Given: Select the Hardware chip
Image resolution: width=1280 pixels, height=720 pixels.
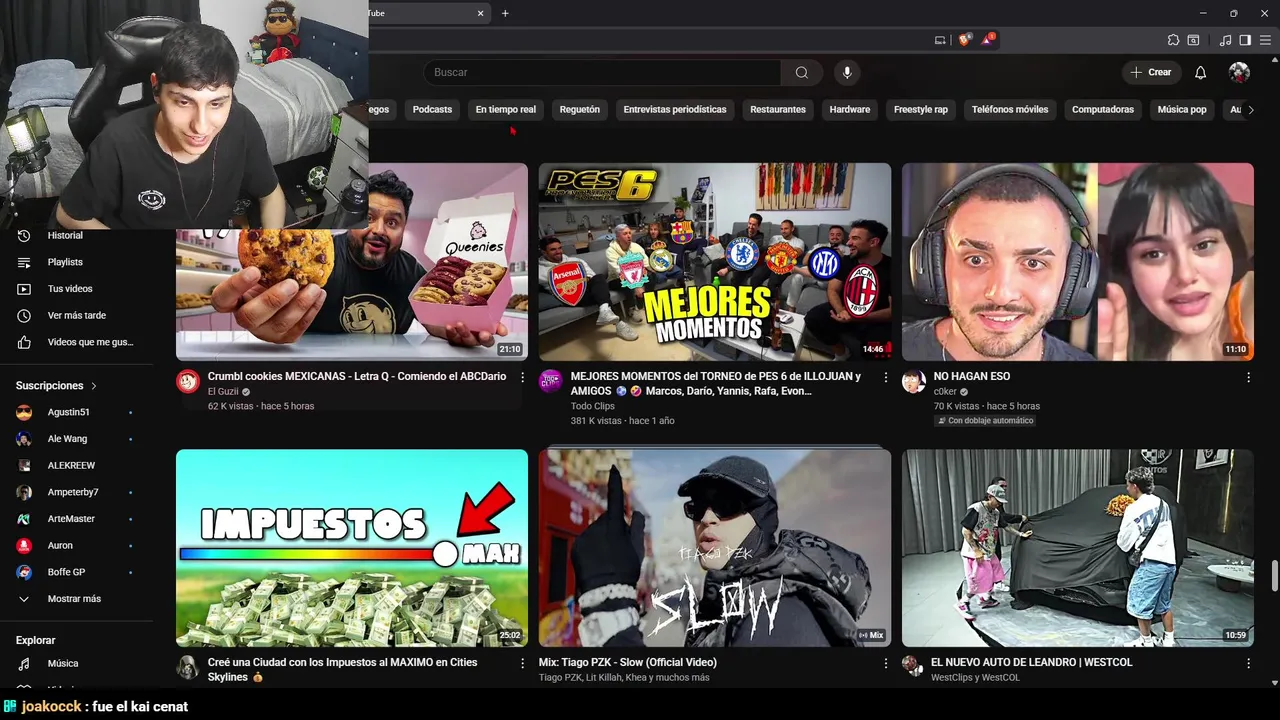Looking at the screenshot, I should pos(850,110).
